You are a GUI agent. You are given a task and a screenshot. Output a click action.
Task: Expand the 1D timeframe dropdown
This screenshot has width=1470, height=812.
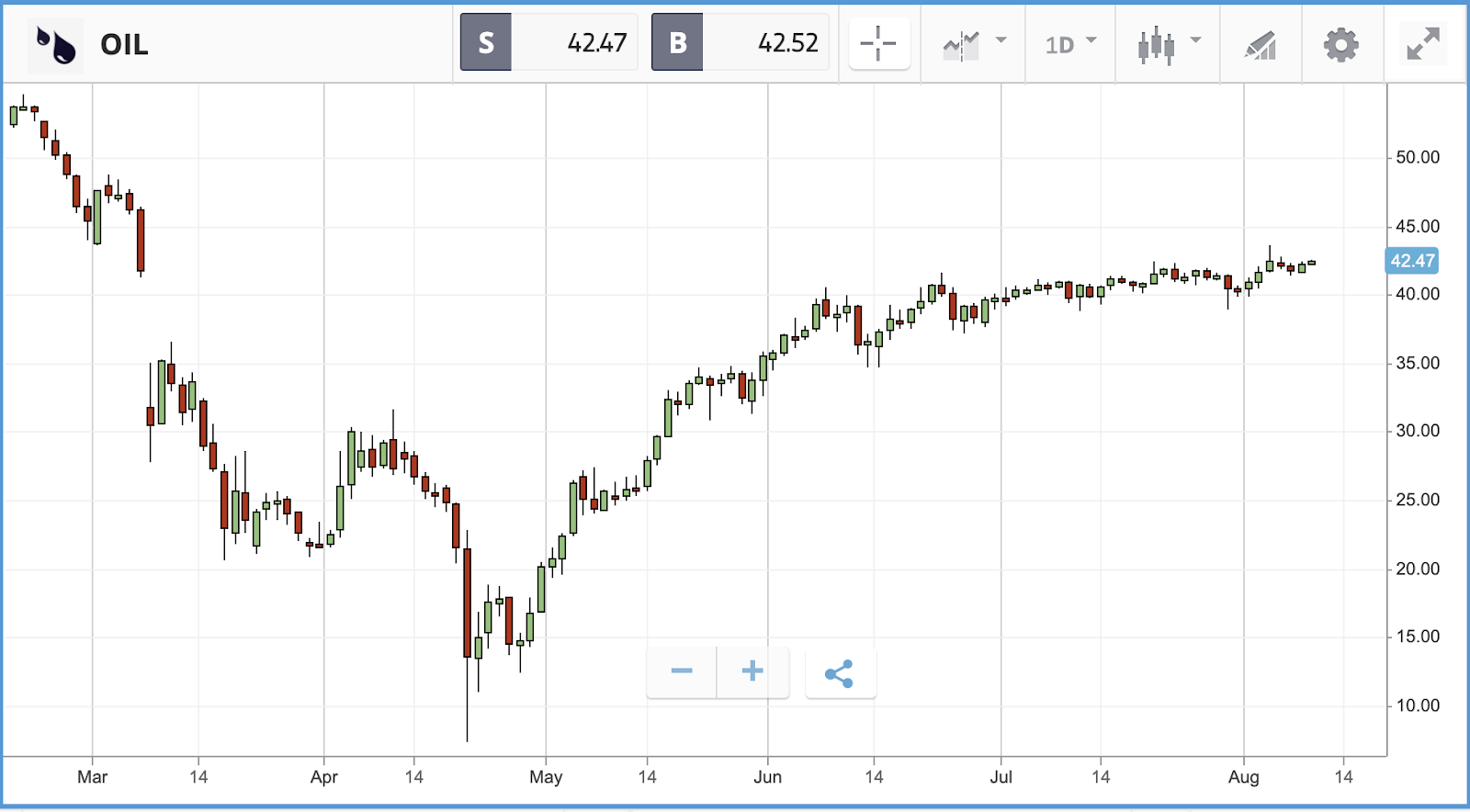(x=1070, y=43)
